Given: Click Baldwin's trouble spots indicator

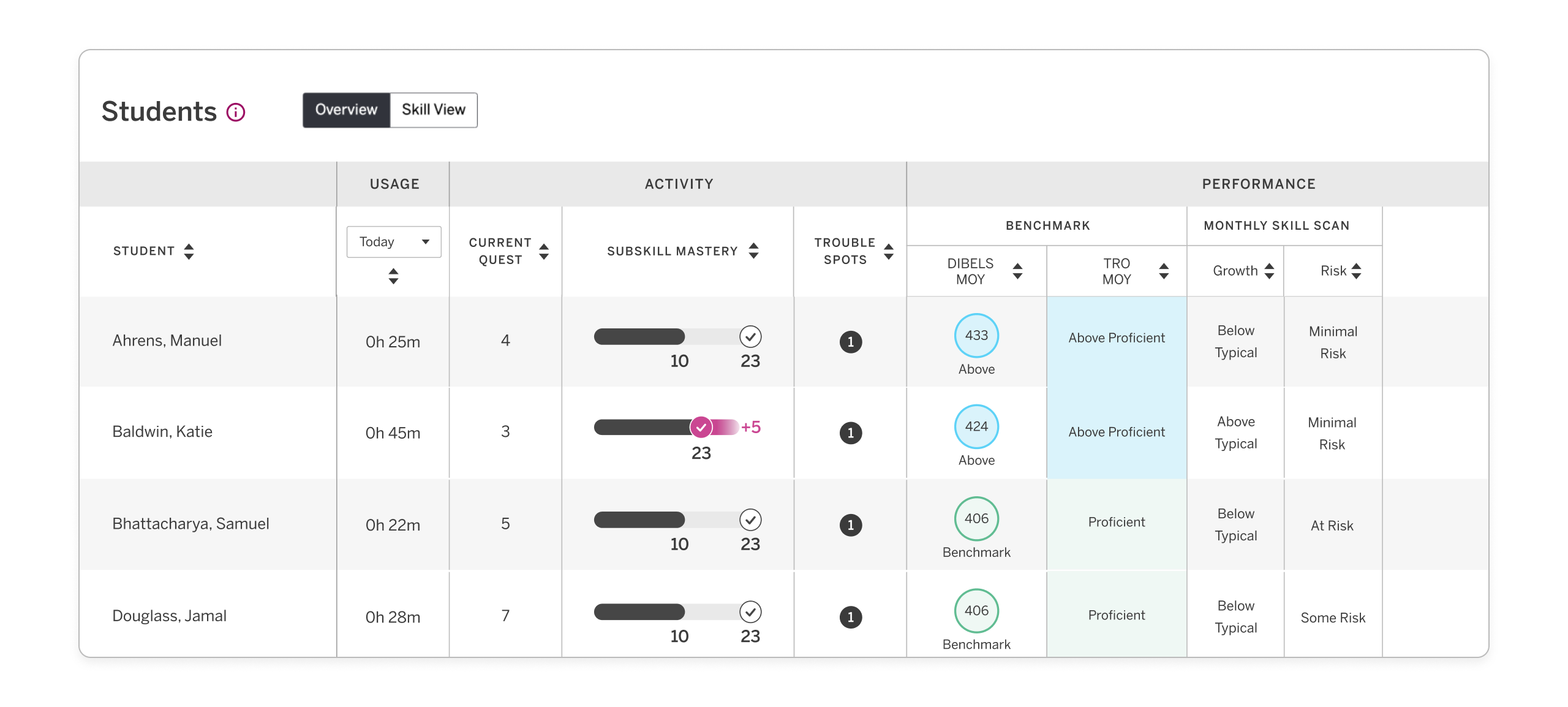Looking at the screenshot, I should pos(851,433).
